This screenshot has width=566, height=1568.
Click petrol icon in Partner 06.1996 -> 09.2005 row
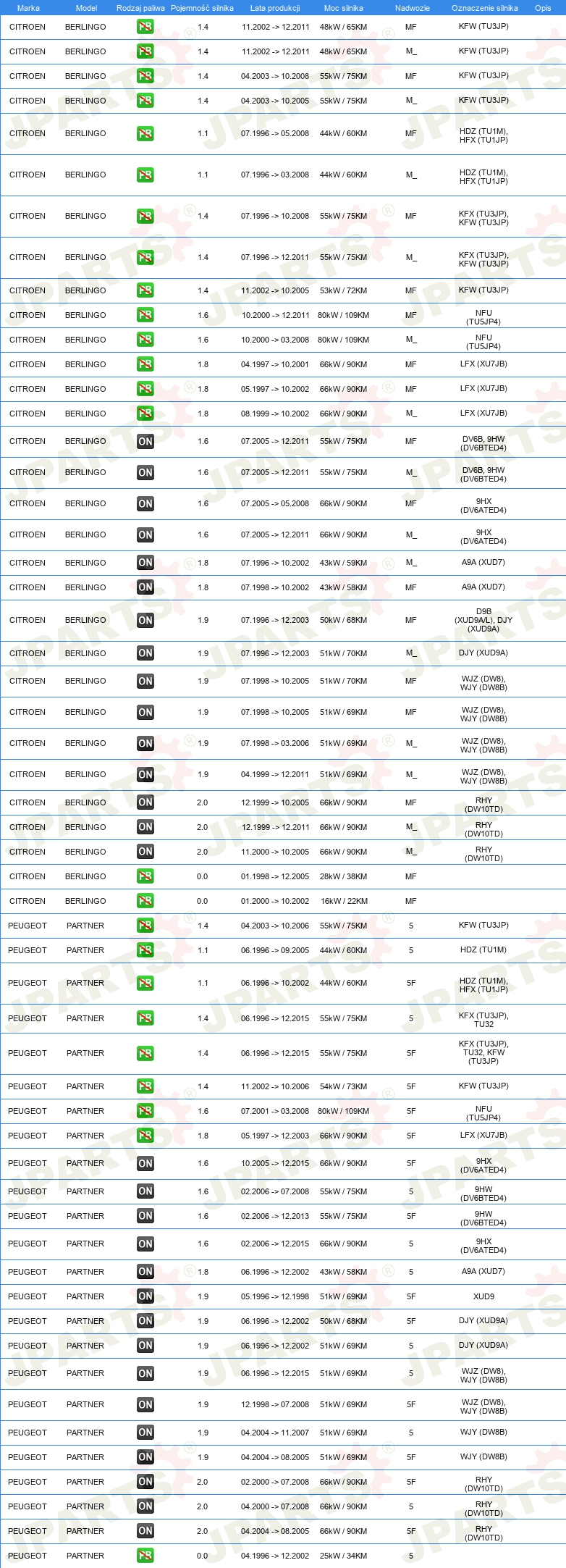(x=145, y=950)
